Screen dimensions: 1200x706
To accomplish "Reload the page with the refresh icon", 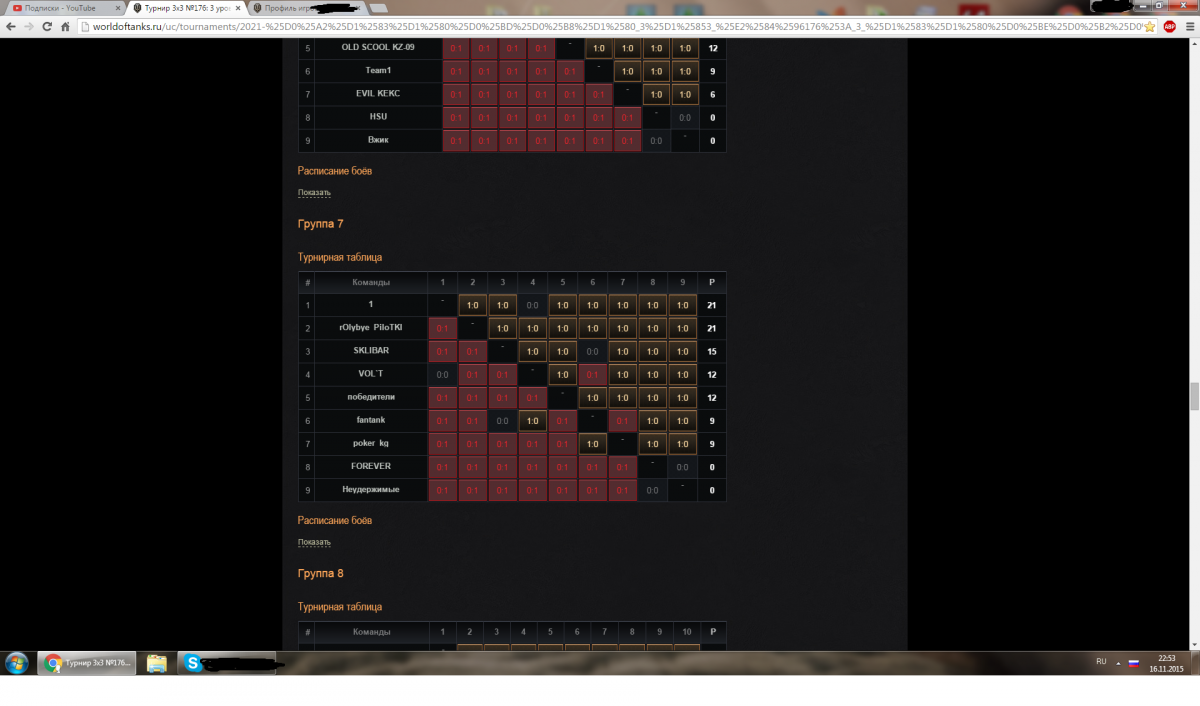I will (46, 26).
